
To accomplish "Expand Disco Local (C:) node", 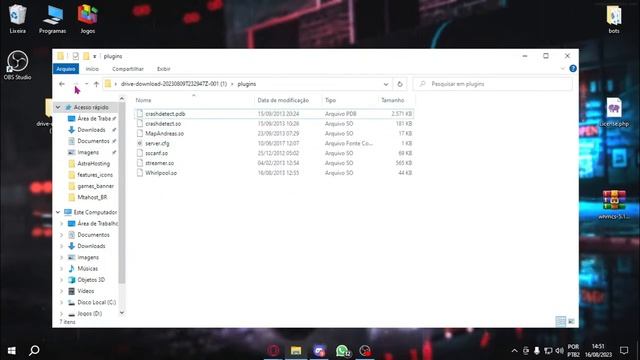I will click(62, 302).
